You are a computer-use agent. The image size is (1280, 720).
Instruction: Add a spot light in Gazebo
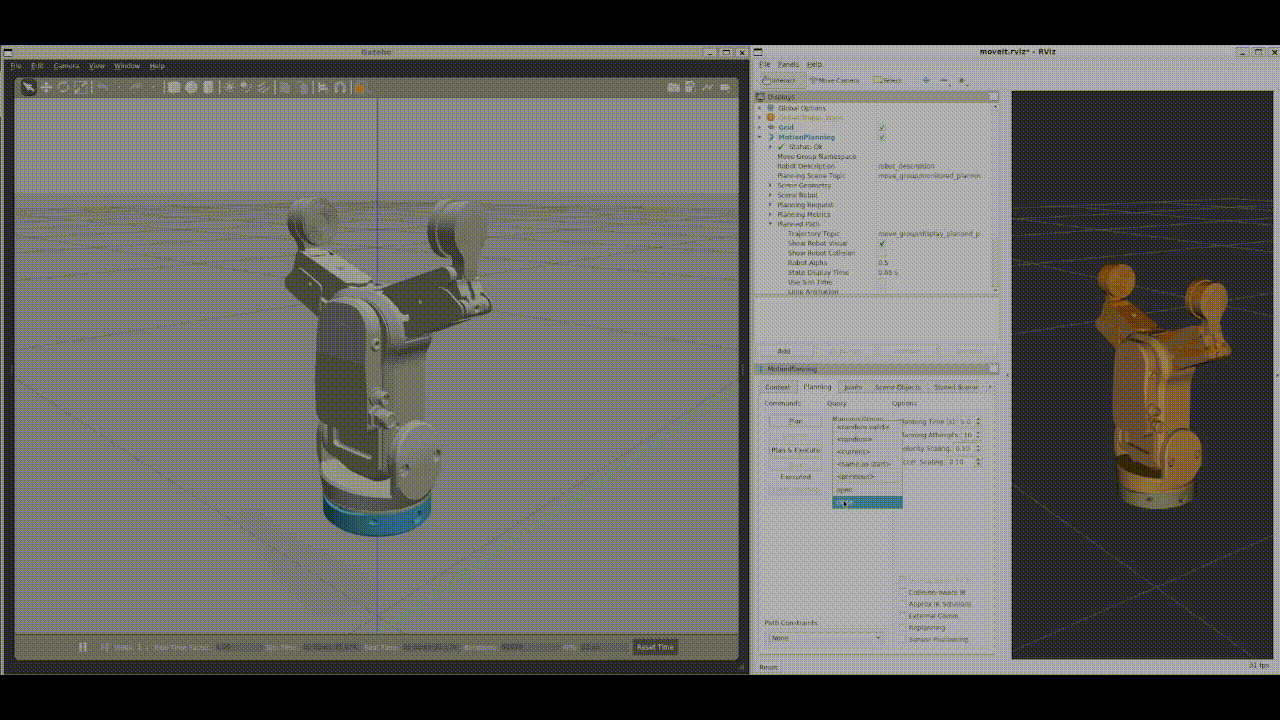[246, 87]
